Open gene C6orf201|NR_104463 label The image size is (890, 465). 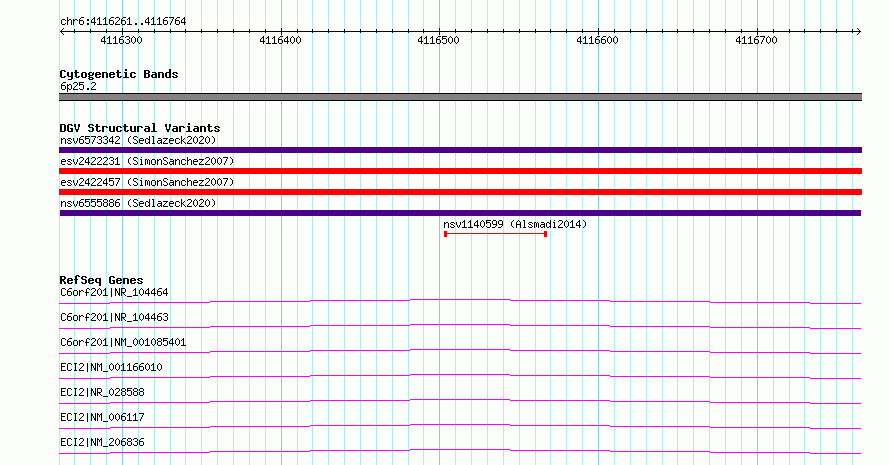coord(114,317)
